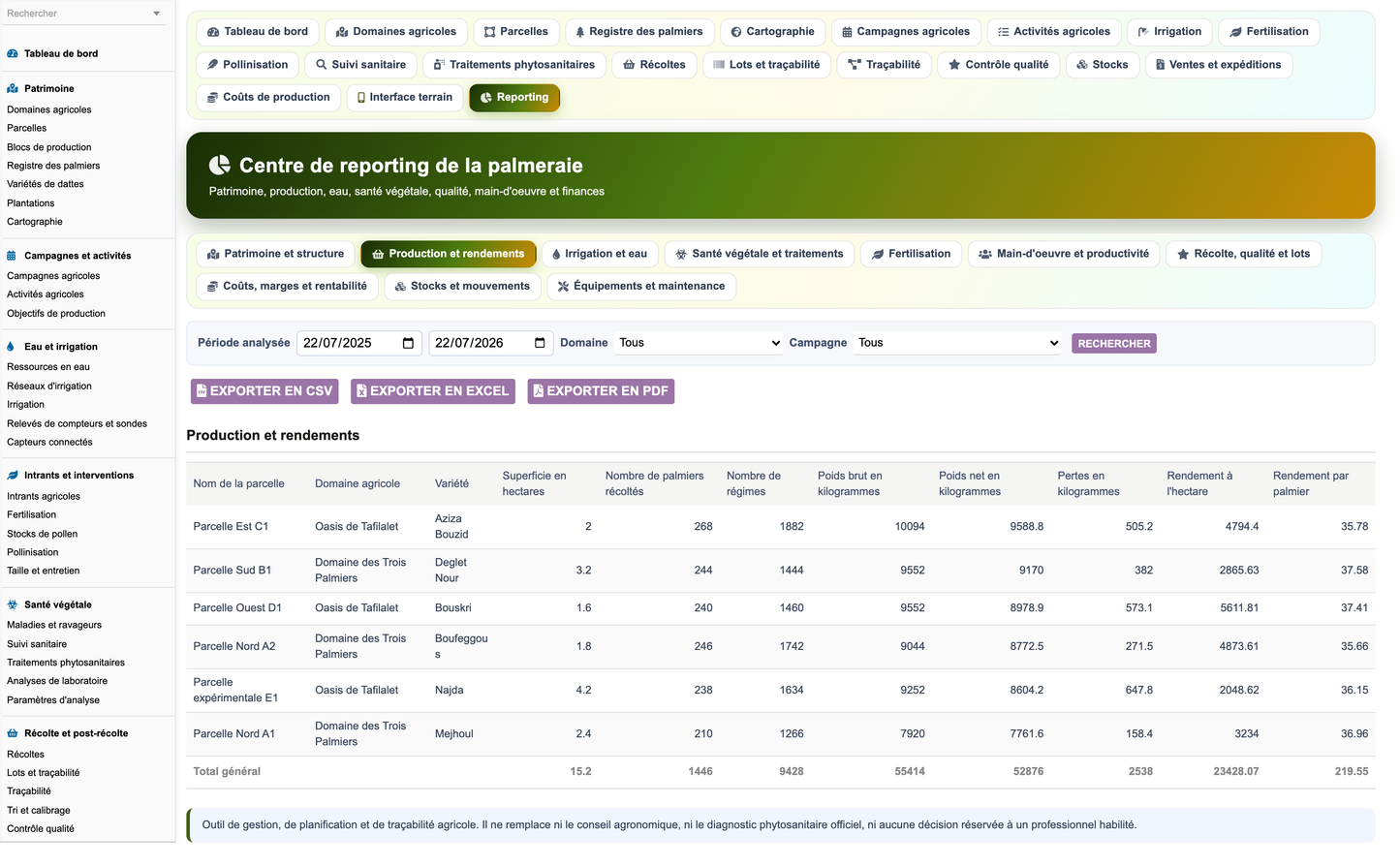Screen dimensions: 1400x866
Task: Click the Parcelles icon in top navigation
Action: point(490,32)
